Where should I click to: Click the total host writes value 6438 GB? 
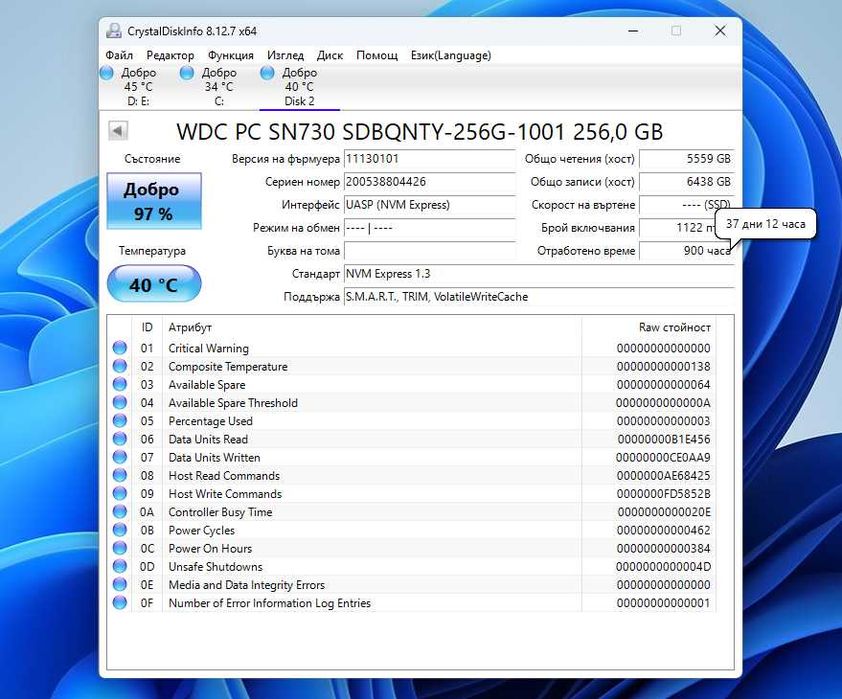pos(686,182)
